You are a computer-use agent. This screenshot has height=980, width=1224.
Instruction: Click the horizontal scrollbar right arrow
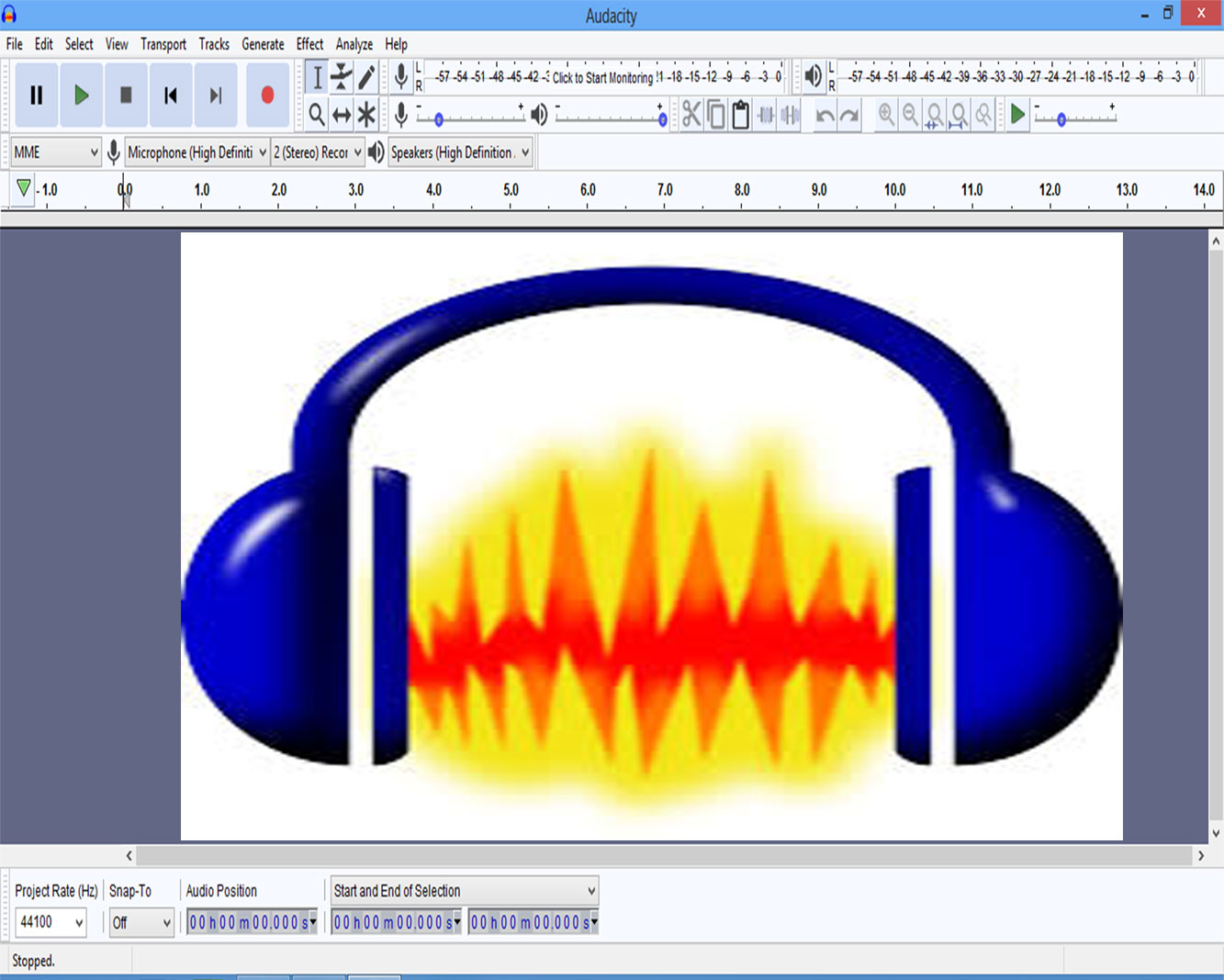click(1201, 855)
